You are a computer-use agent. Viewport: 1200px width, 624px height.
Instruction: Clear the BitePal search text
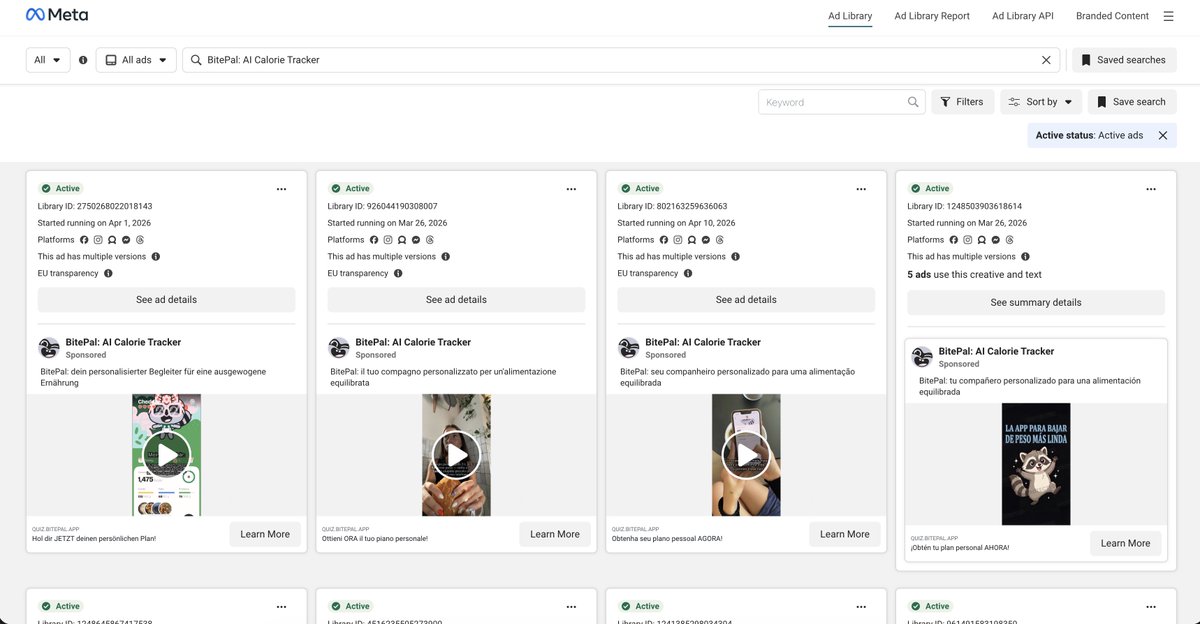(x=1046, y=60)
